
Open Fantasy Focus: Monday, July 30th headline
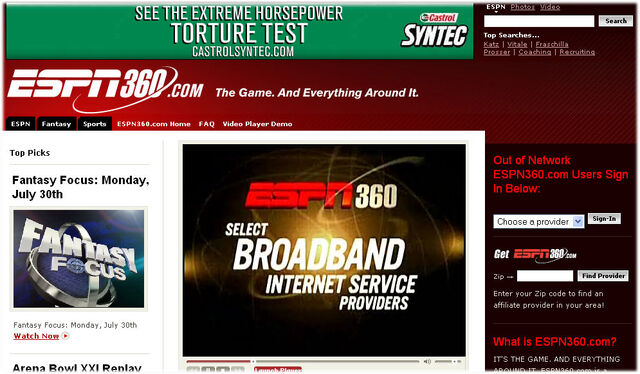[x=80, y=187]
